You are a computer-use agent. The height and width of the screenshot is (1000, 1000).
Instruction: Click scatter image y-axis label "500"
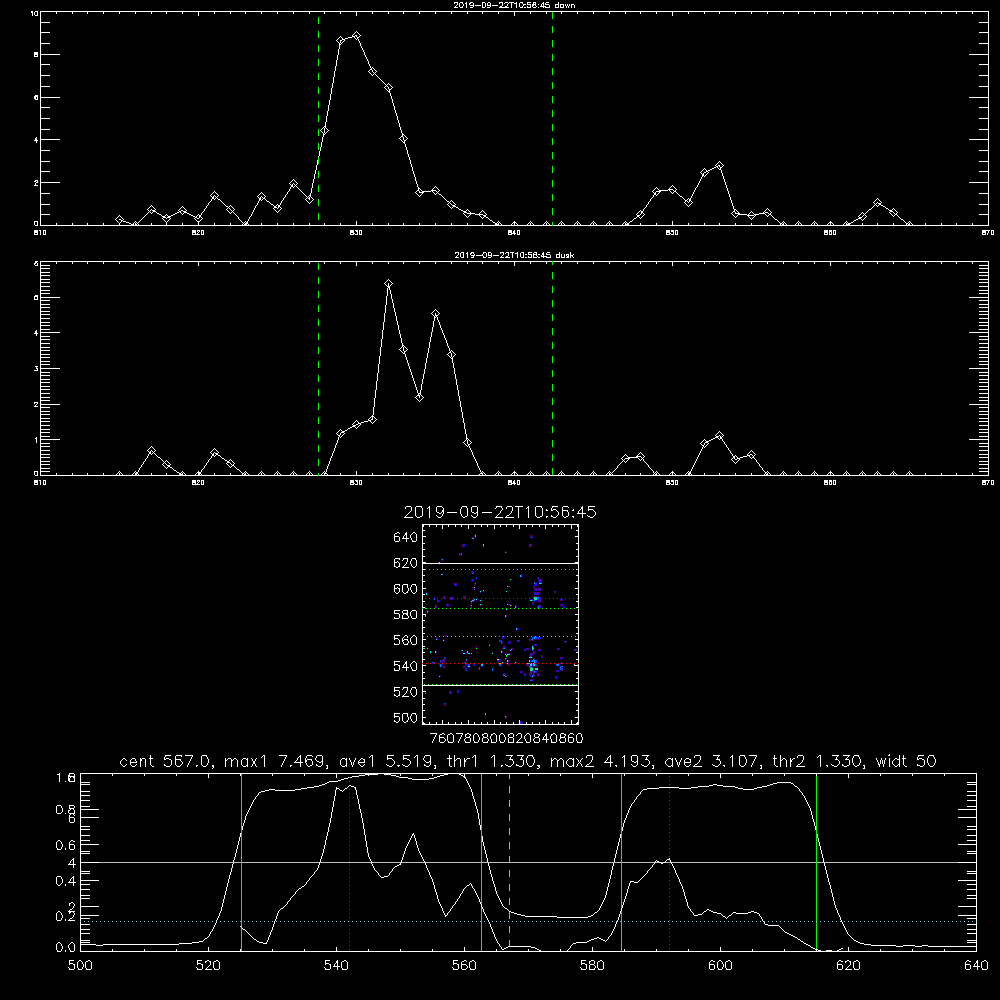click(x=406, y=717)
